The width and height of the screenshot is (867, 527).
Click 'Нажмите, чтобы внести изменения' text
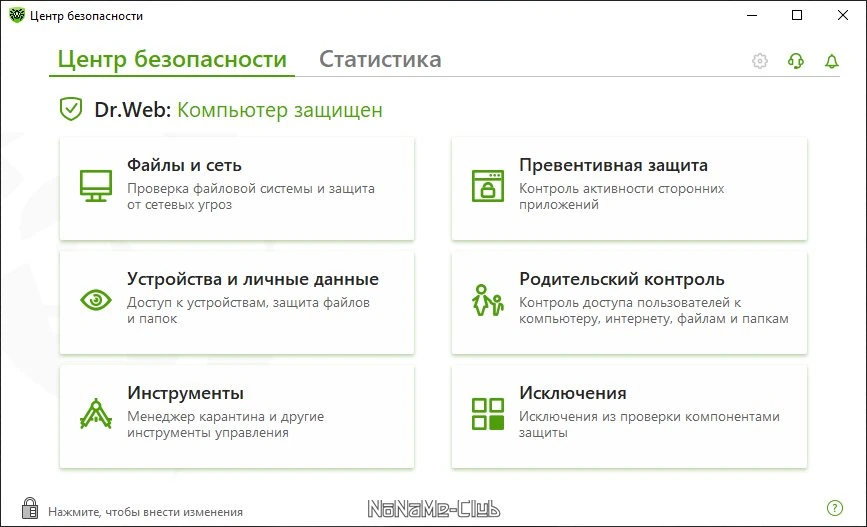[x=145, y=512]
